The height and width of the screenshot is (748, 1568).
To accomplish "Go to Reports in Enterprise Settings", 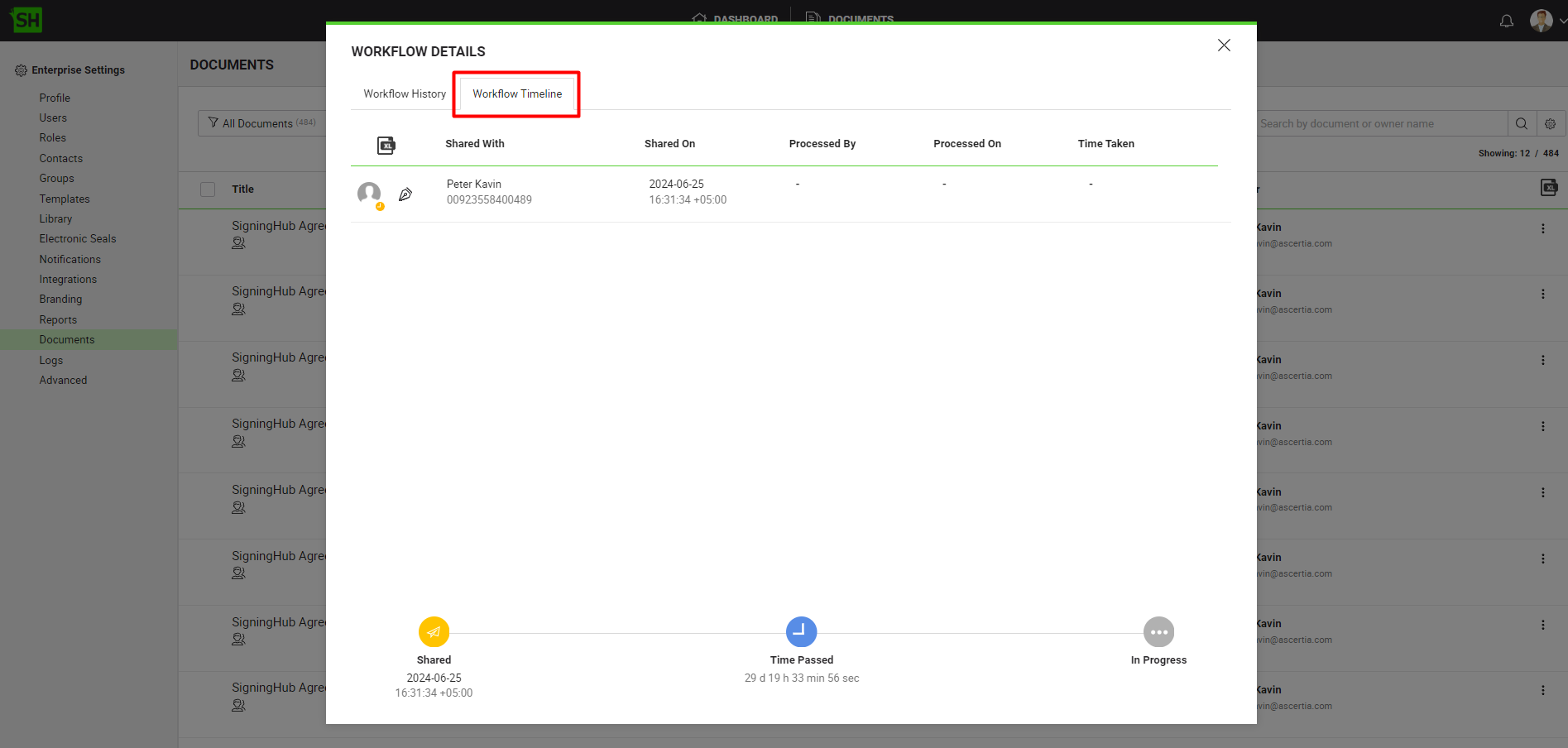I will point(58,319).
